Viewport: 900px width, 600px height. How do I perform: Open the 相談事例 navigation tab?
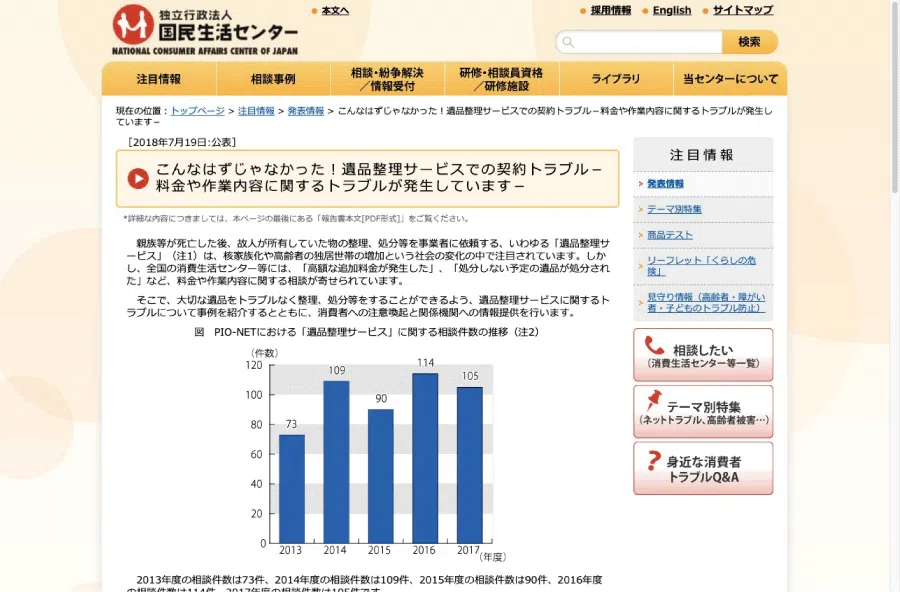click(x=275, y=78)
